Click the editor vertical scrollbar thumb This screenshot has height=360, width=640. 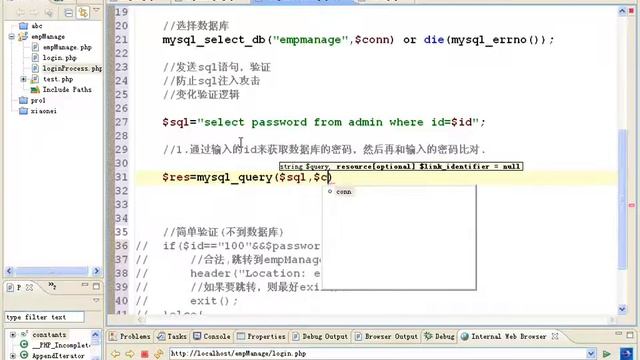pos(622,199)
